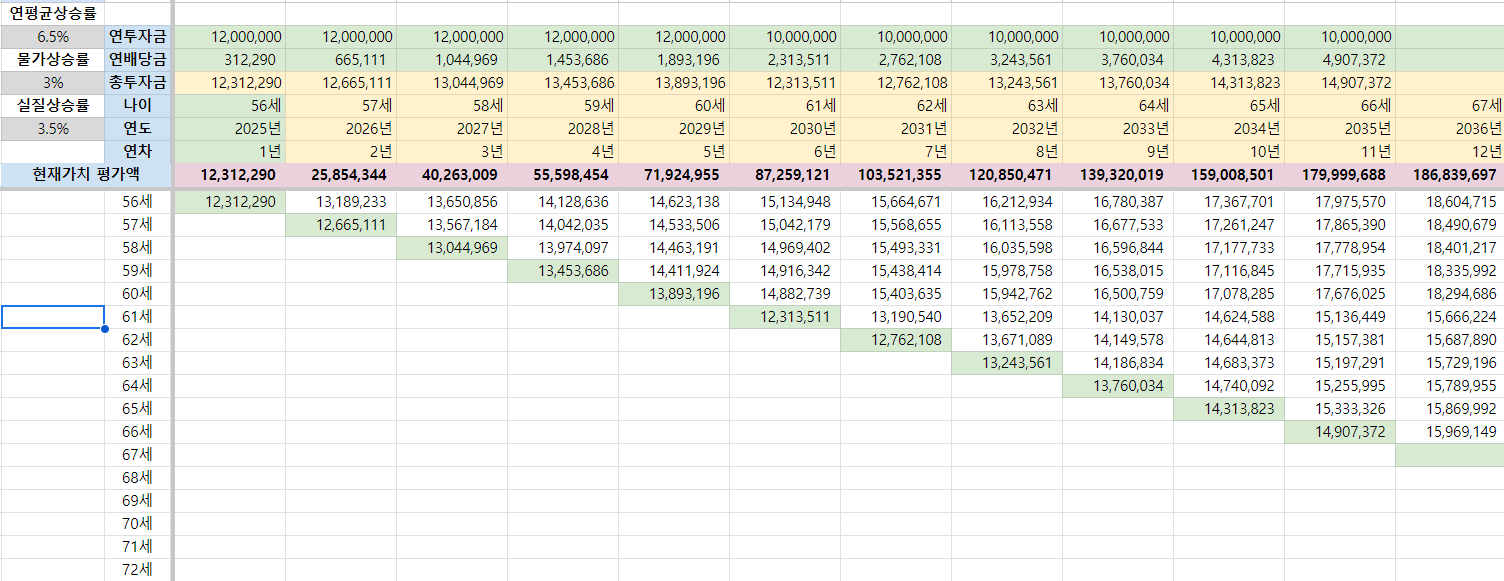Screen dimensions: 1504x581
Task: Click the 총투자금 row header
Action: click(138, 82)
